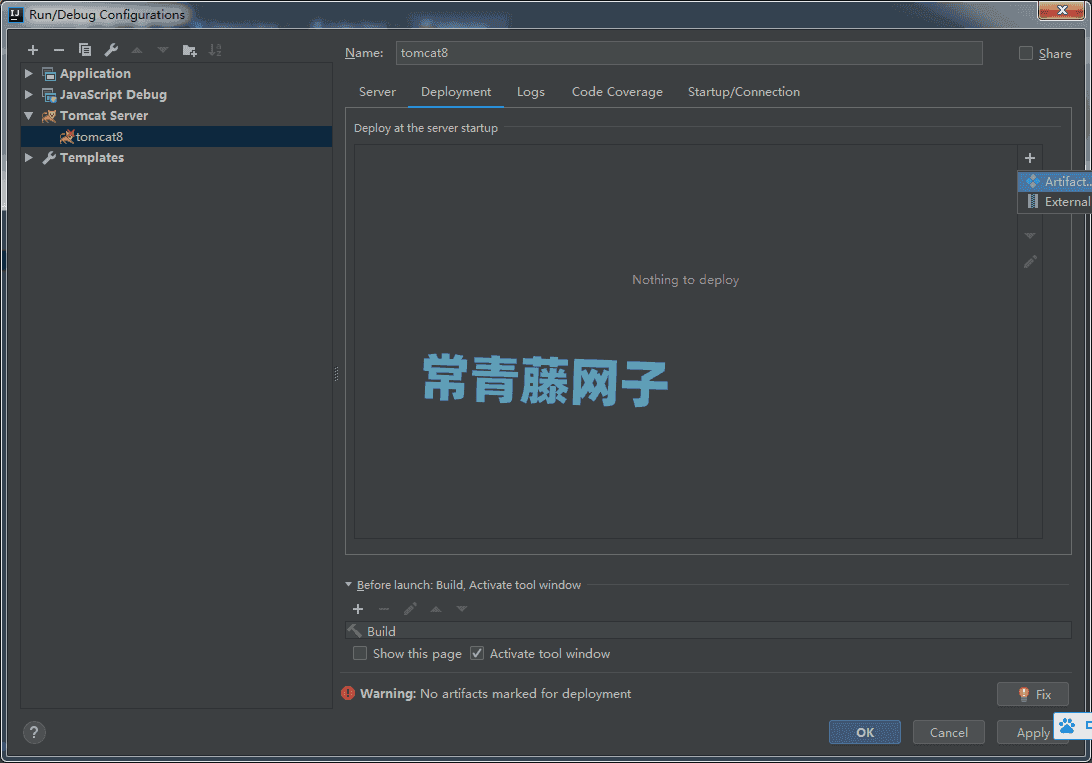Select the Deployment tab
The height and width of the screenshot is (763, 1092).
pyautogui.click(x=456, y=92)
